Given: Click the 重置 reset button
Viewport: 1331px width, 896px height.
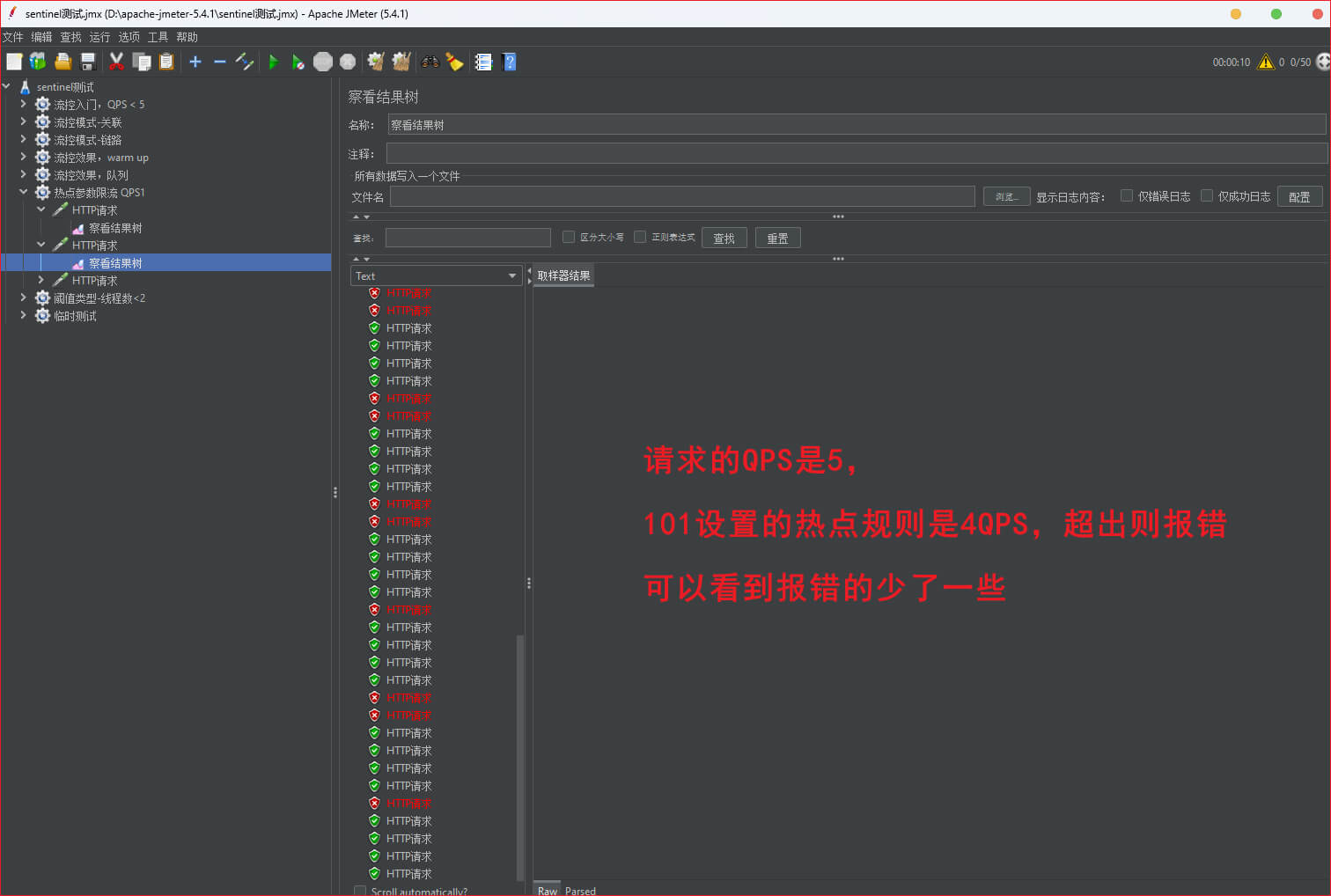Looking at the screenshot, I should click(777, 238).
